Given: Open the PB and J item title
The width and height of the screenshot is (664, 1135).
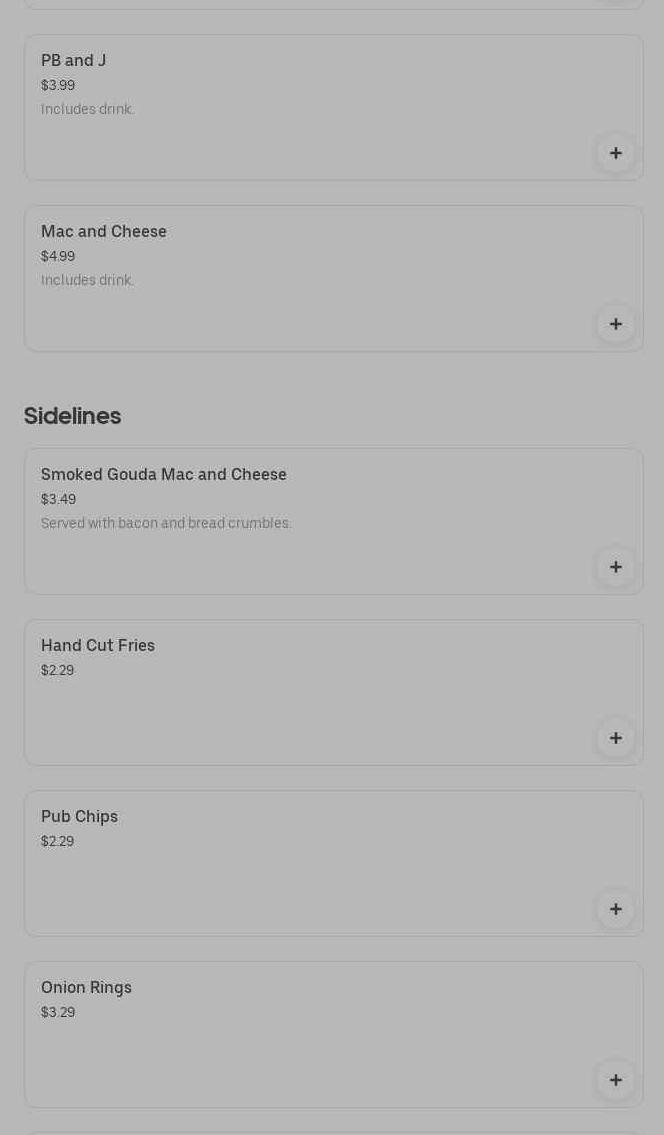Looking at the screenshot, I should [73, 61].
